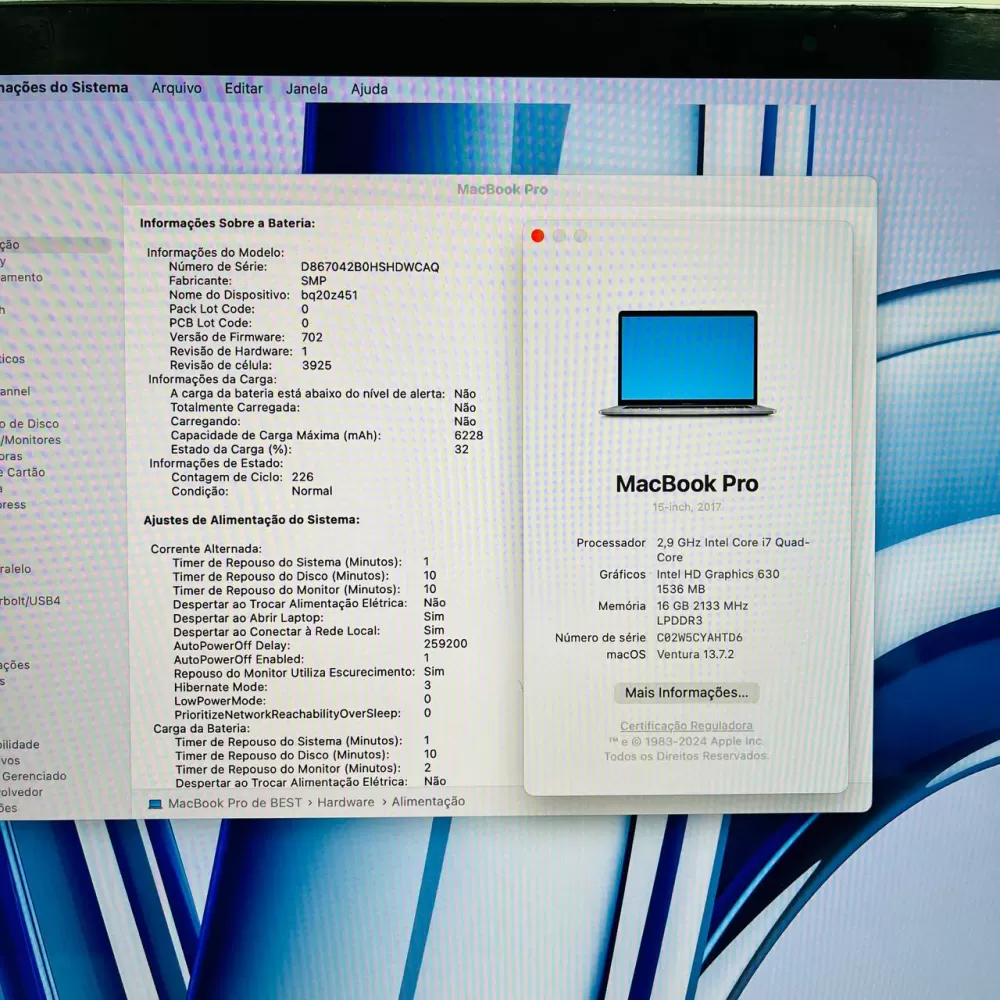The image size is (1000, 1000).
Task: Open the Certificação Reguladora link
Action: [x=686, y=726]
